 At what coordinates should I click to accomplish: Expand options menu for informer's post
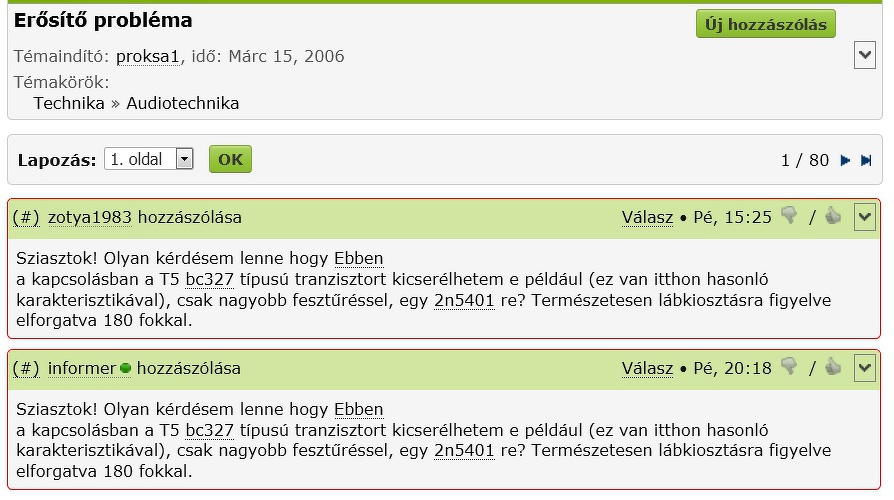864,368
